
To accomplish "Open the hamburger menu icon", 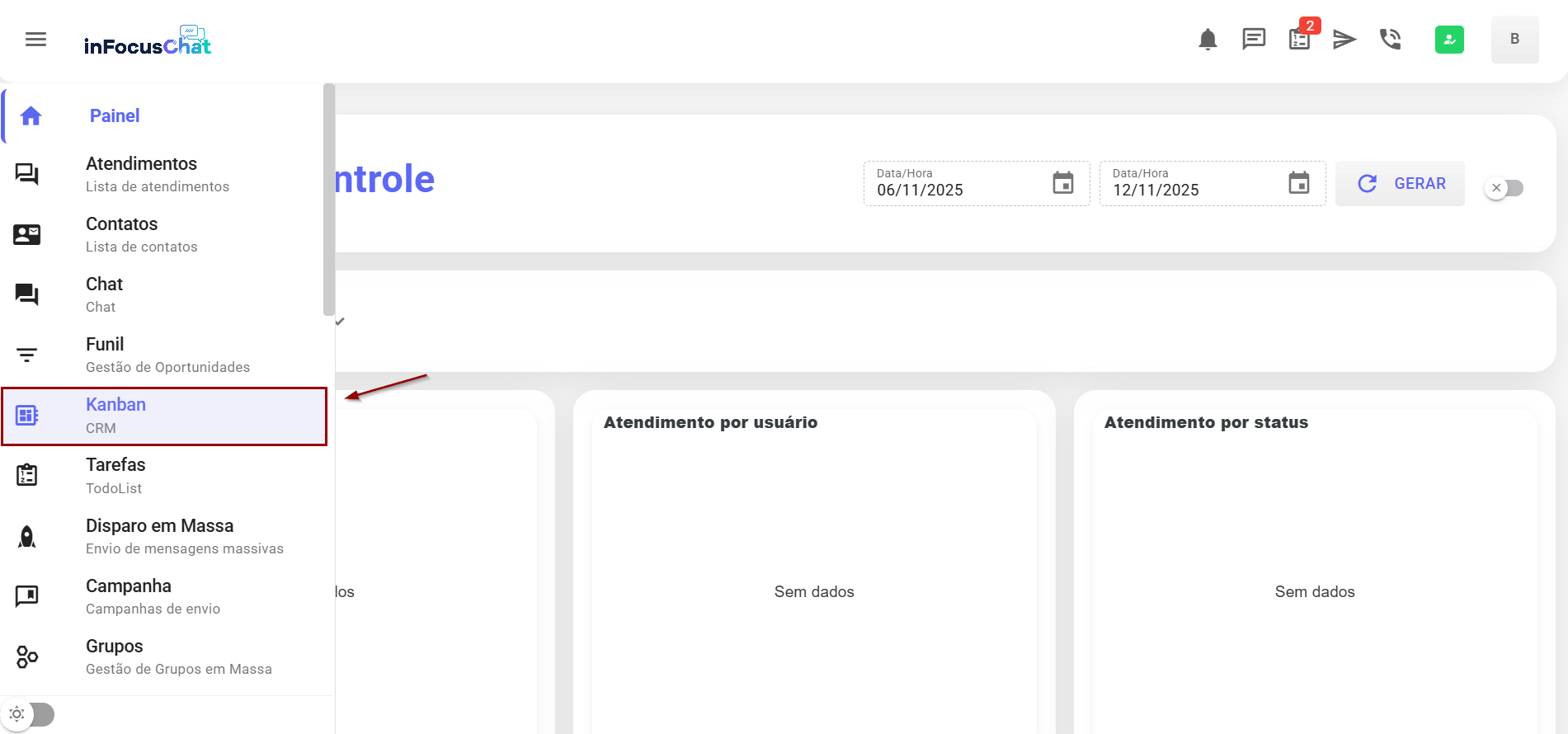I will point(35,39).
